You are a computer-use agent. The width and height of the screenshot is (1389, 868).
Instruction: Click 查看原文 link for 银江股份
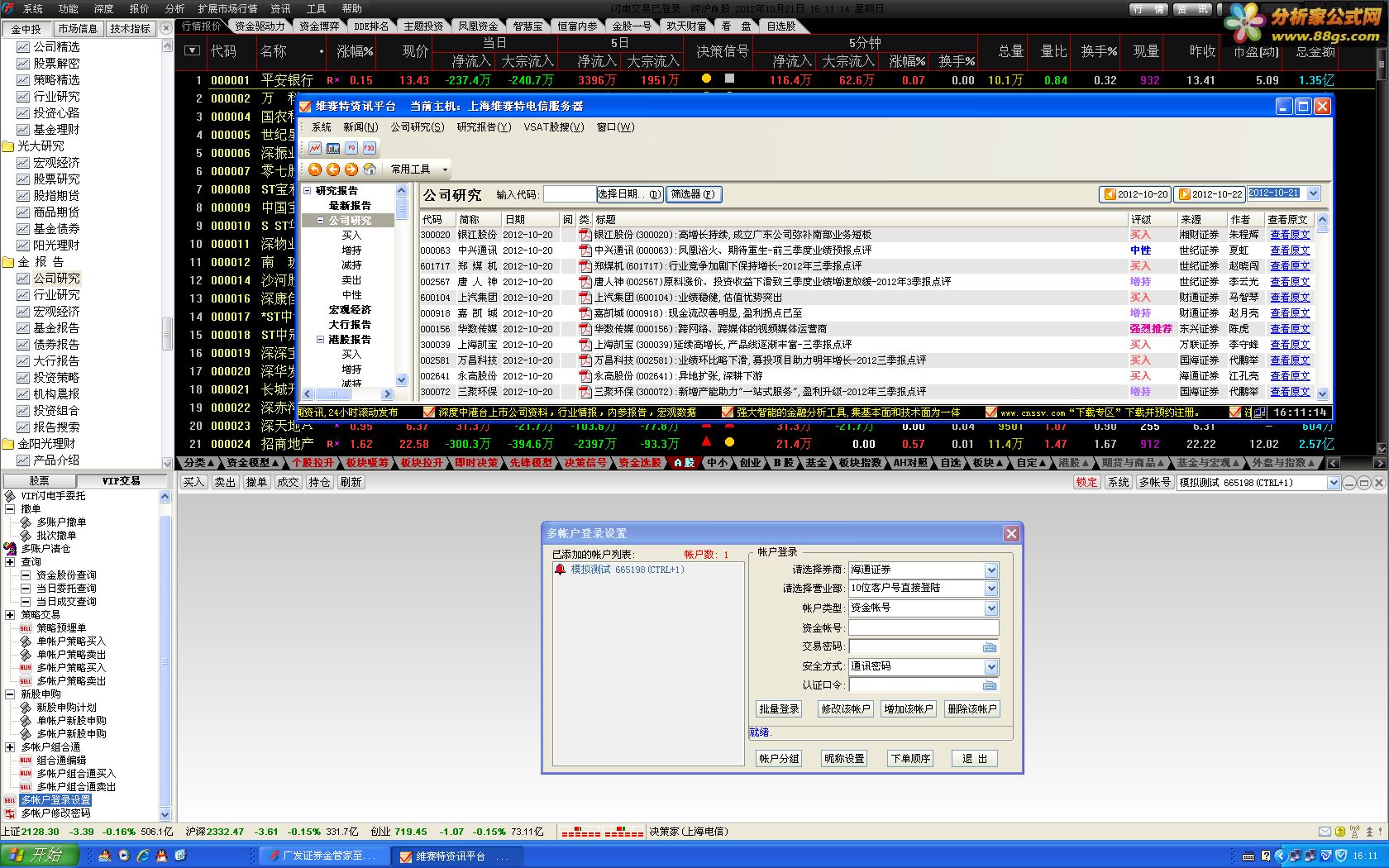[1290, 235]
